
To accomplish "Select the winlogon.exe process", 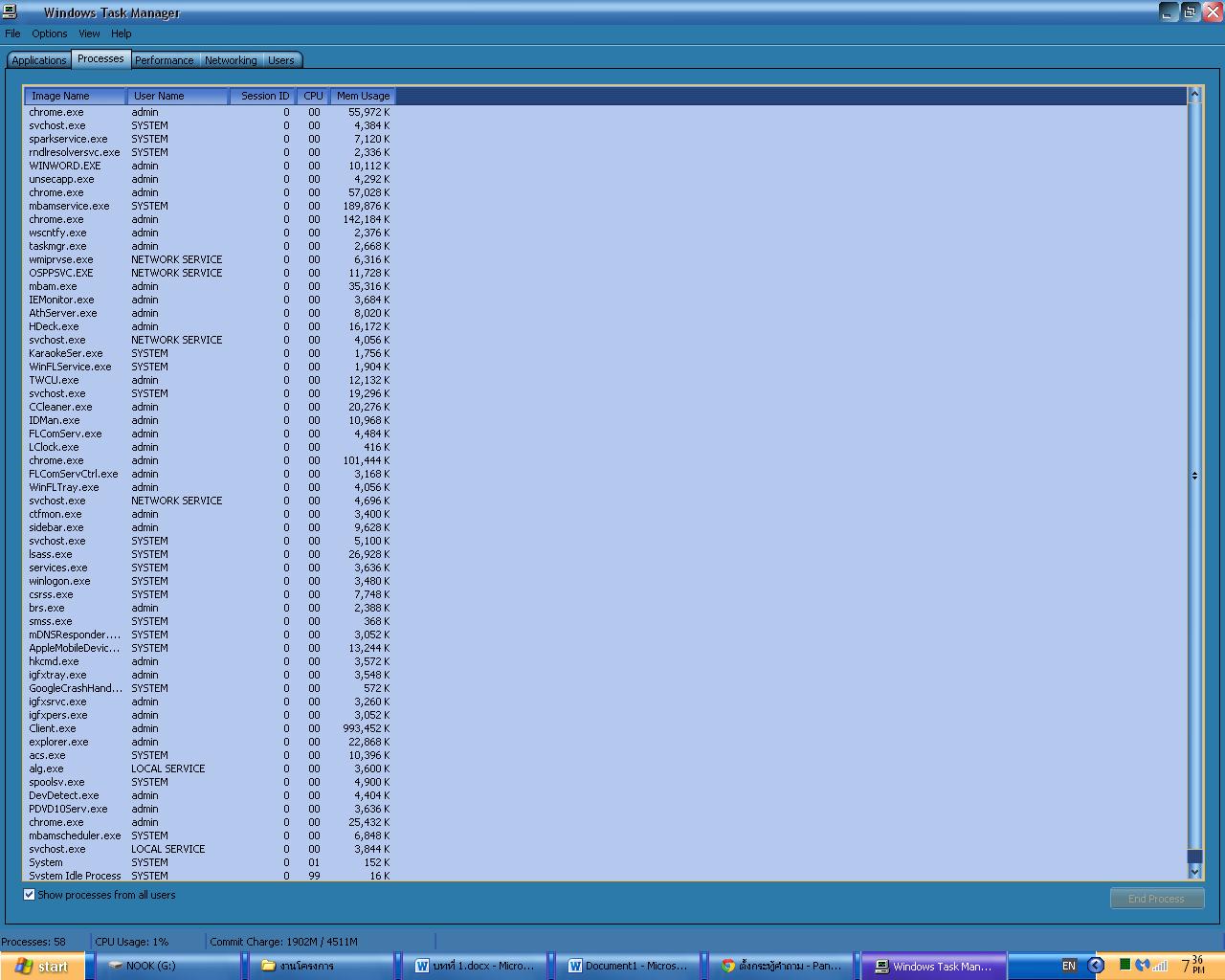I will pos(209,581).
